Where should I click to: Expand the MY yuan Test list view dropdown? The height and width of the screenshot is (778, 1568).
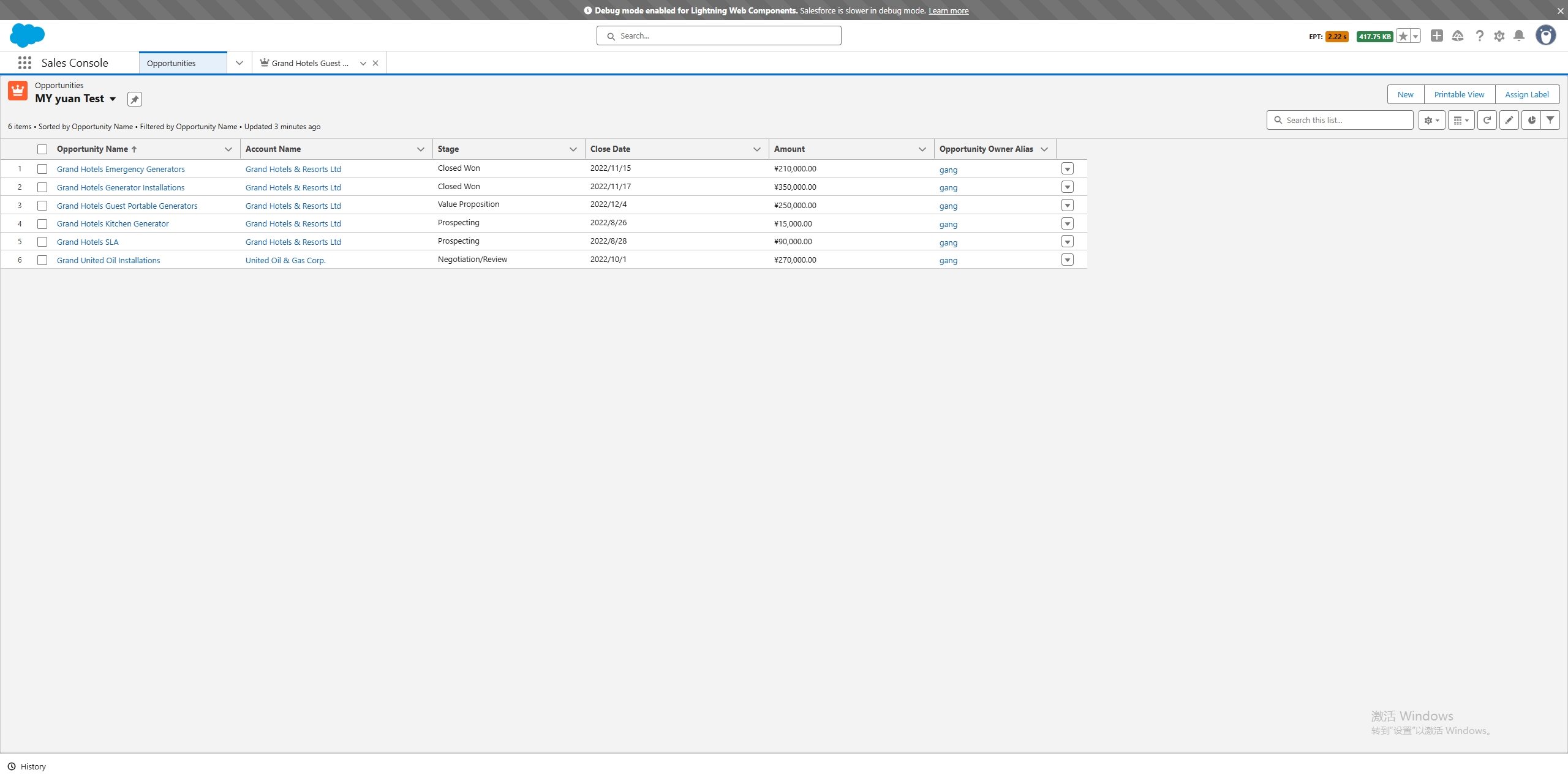[113, 99]
